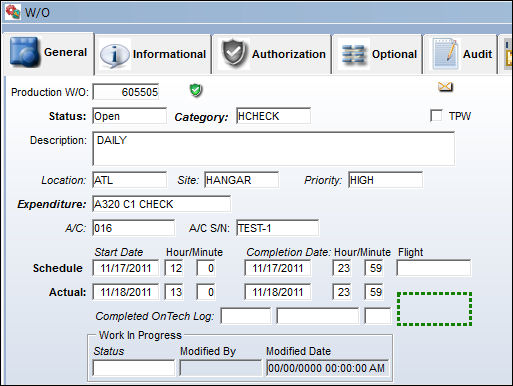Click the Schedule completion minute field 59
The height and width of the screenshot is (386, 513).
click(374, 268)
